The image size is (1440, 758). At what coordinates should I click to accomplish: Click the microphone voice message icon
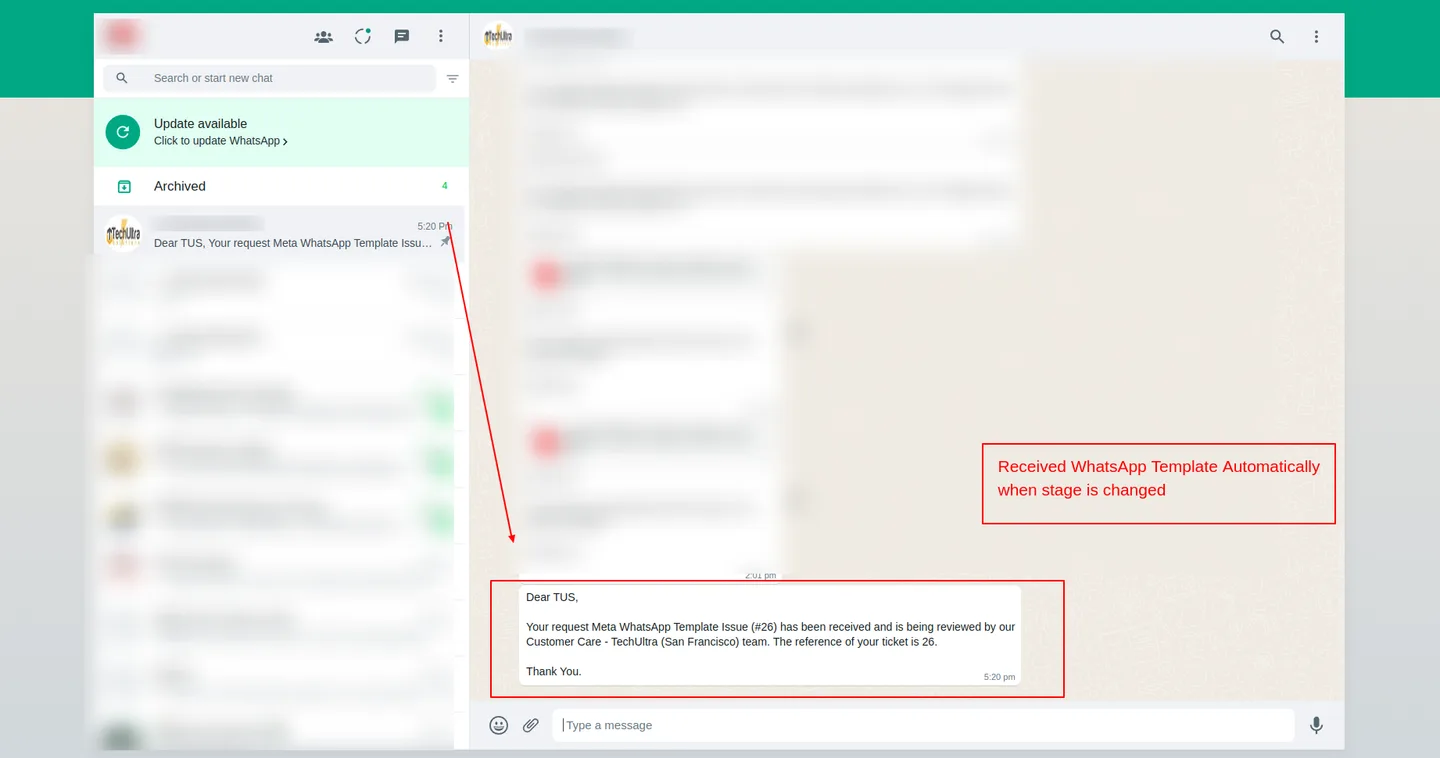point(1316,725)
